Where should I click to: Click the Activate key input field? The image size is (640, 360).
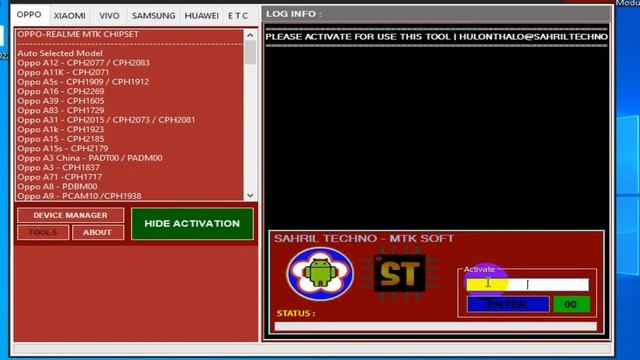coord(527,284)
